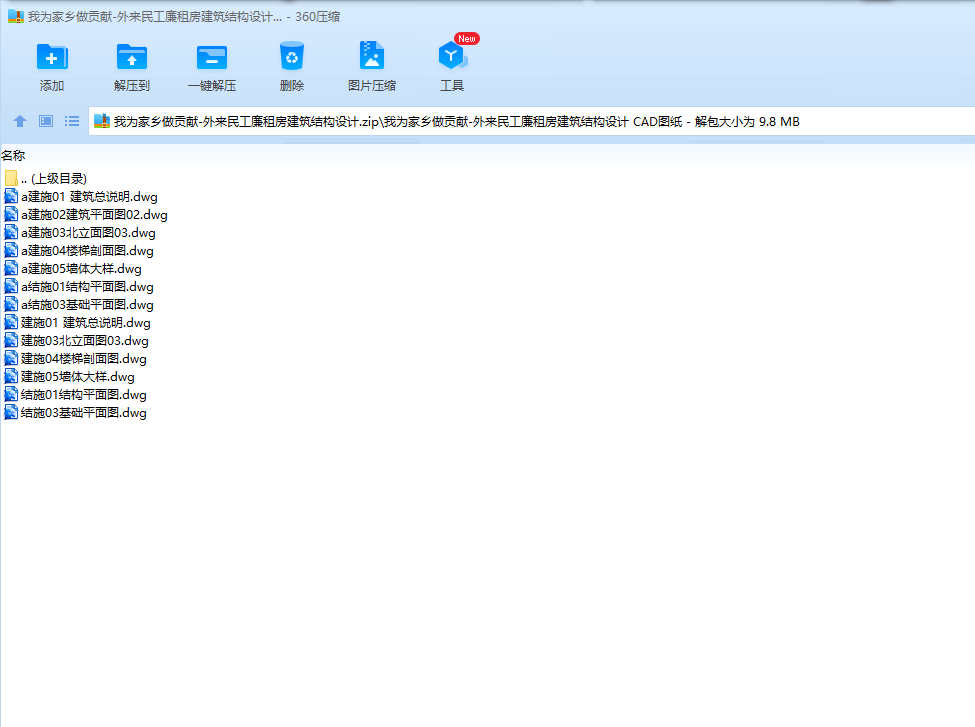The height and width of the screenshot is (727, 975).
Task: Click the dwg icon of a结施03基础平面图
Action: [x=11, y=305]
